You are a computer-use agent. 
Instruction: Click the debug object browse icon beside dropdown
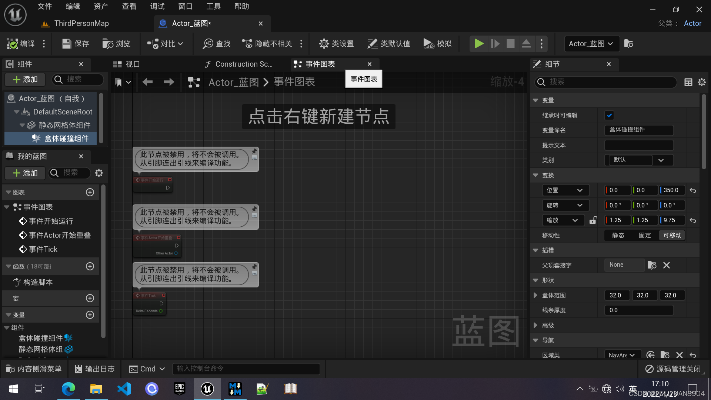[x=628, y=44]
